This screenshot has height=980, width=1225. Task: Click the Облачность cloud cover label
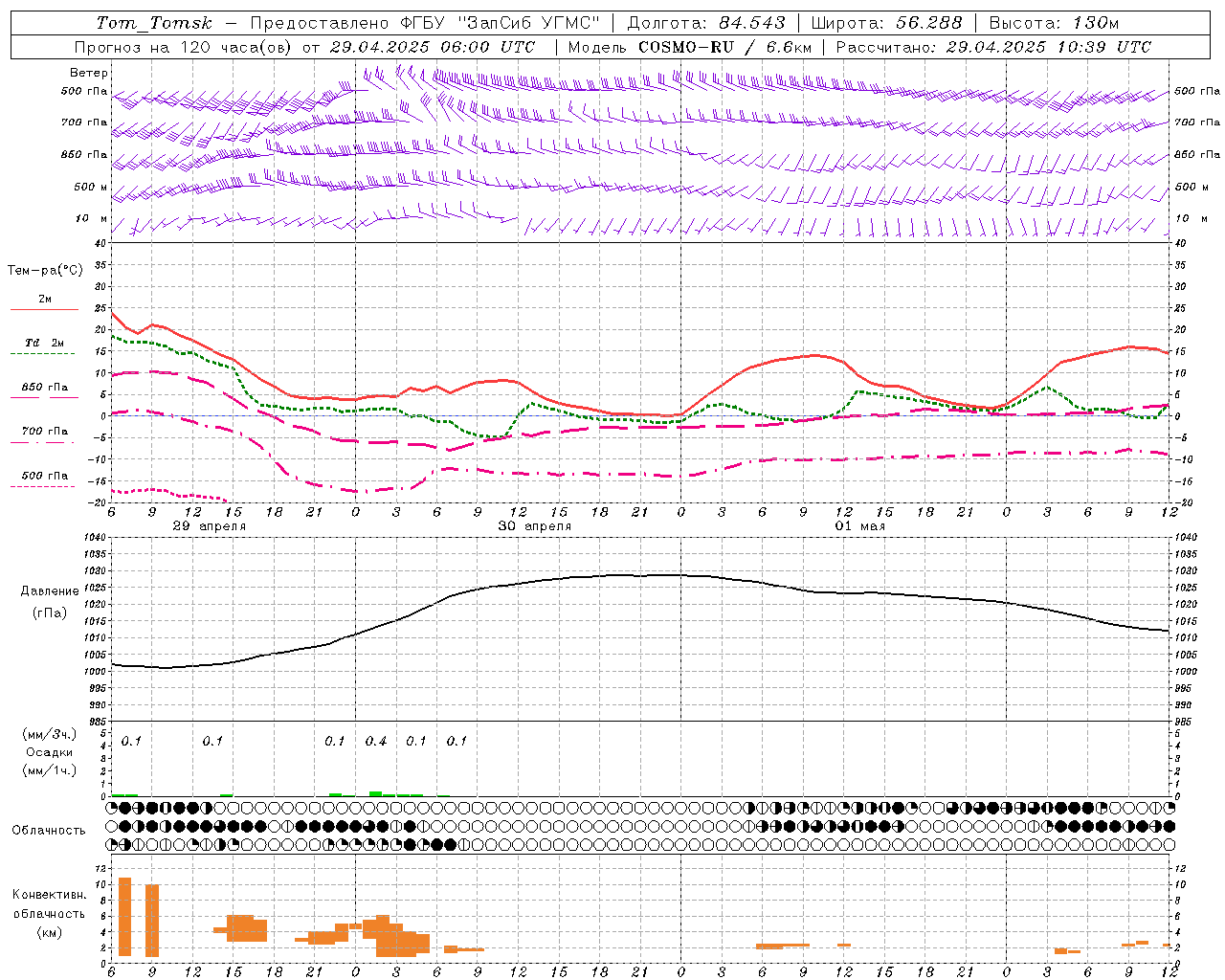point(49,830)
